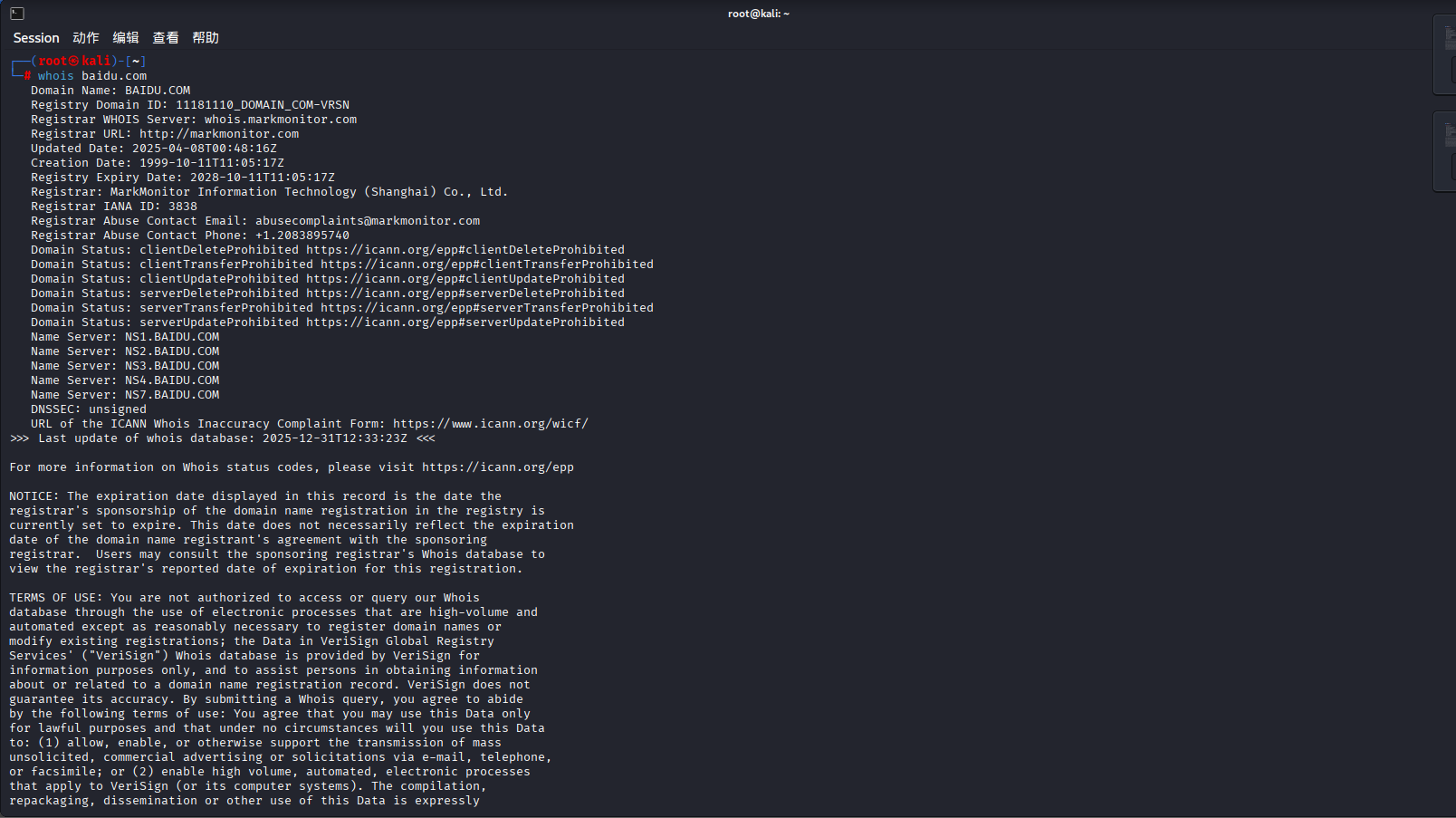Image resolution: width=1456 pixels, height=818 pixels.
Task: Open the 编辑 menu
Action: [126, 38]
